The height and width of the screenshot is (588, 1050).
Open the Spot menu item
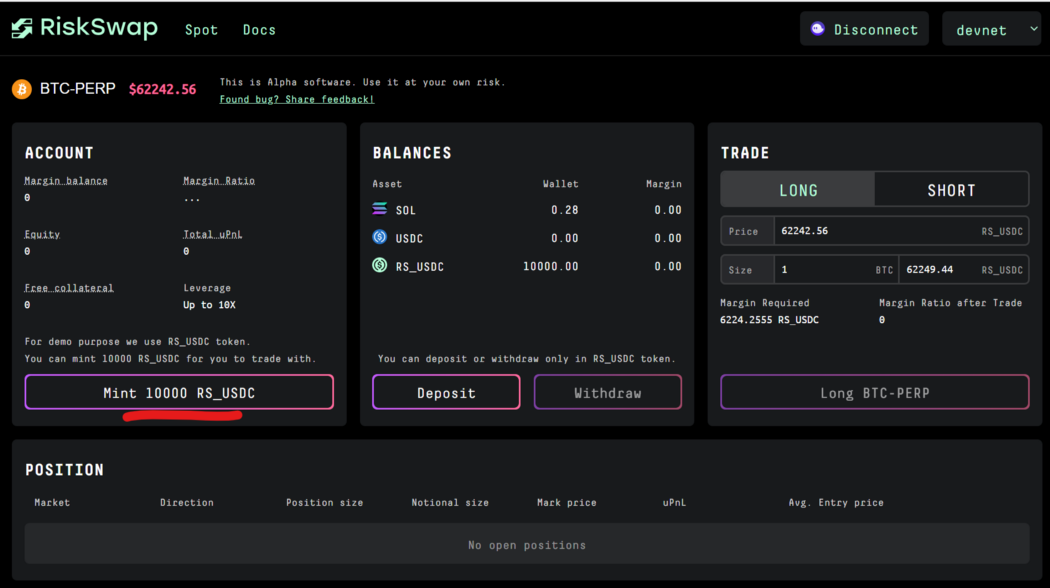pos(202,30)
